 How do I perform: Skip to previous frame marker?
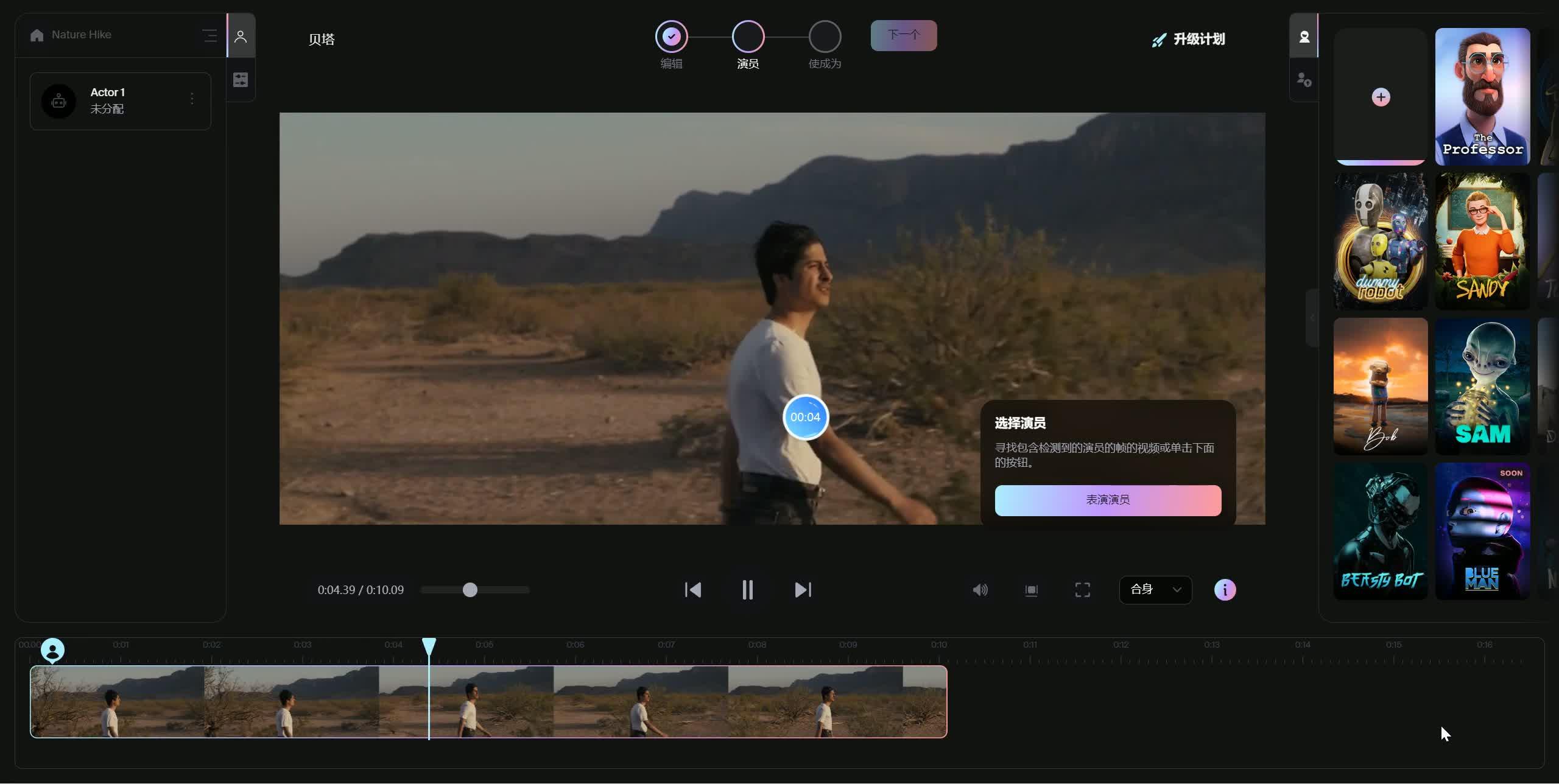tap(693, 590)
